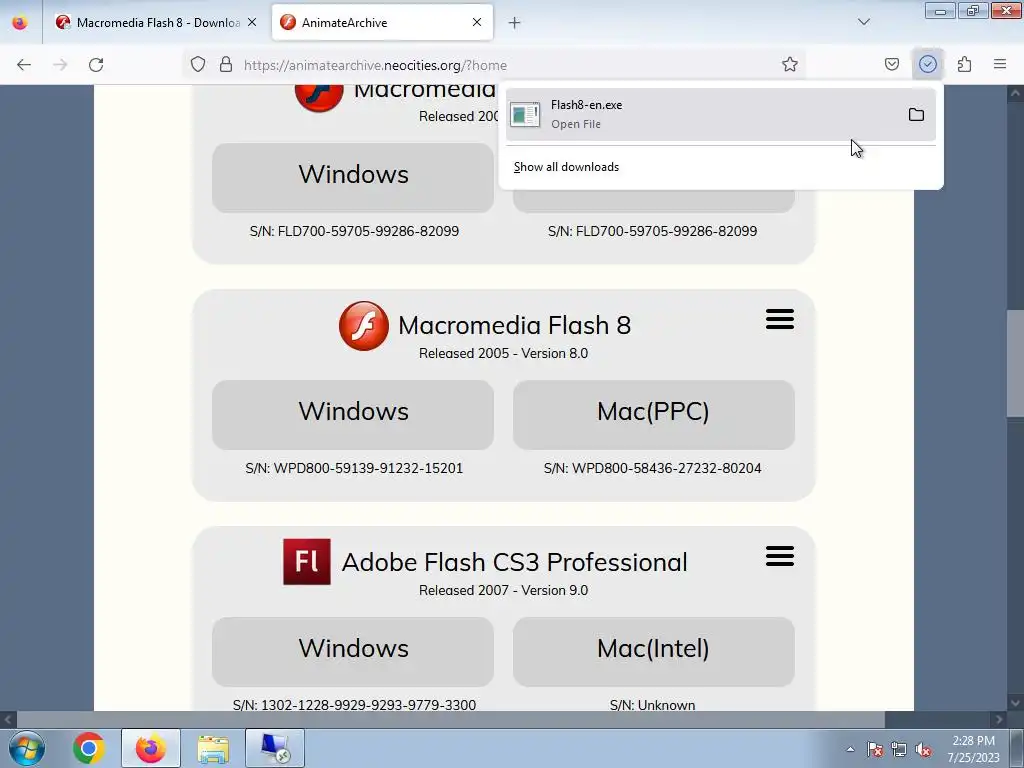Open a new browser tab

coord(514,23)
